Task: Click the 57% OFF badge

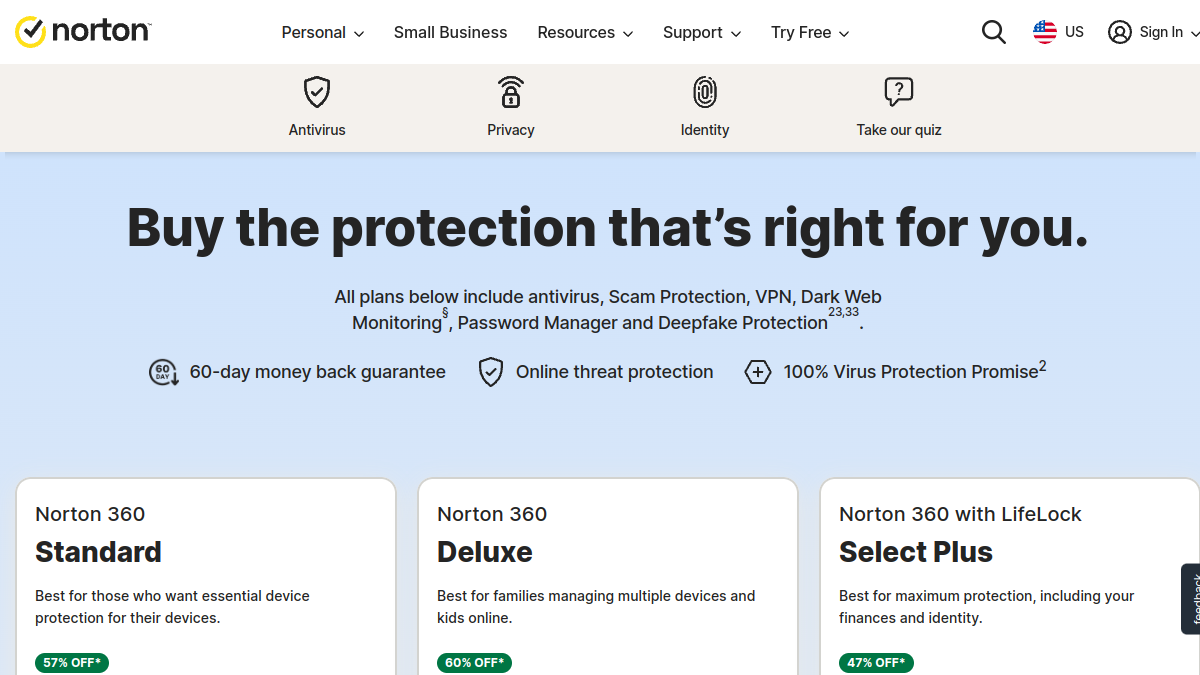Action: pos(72,663)
